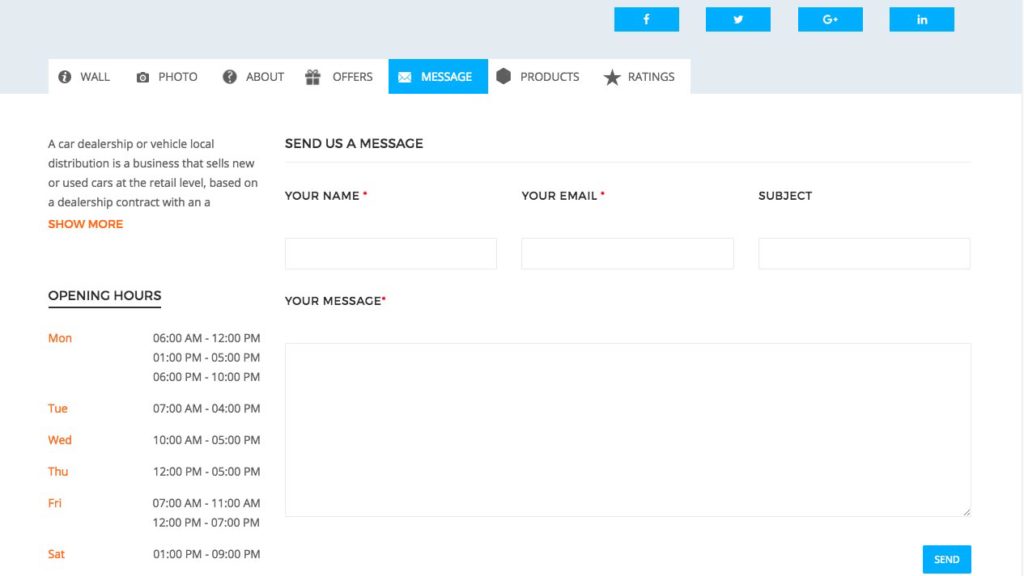Share the page via the Facebook icon
The height and width of the screenshot is (576, 1024).
pos(646,19)
